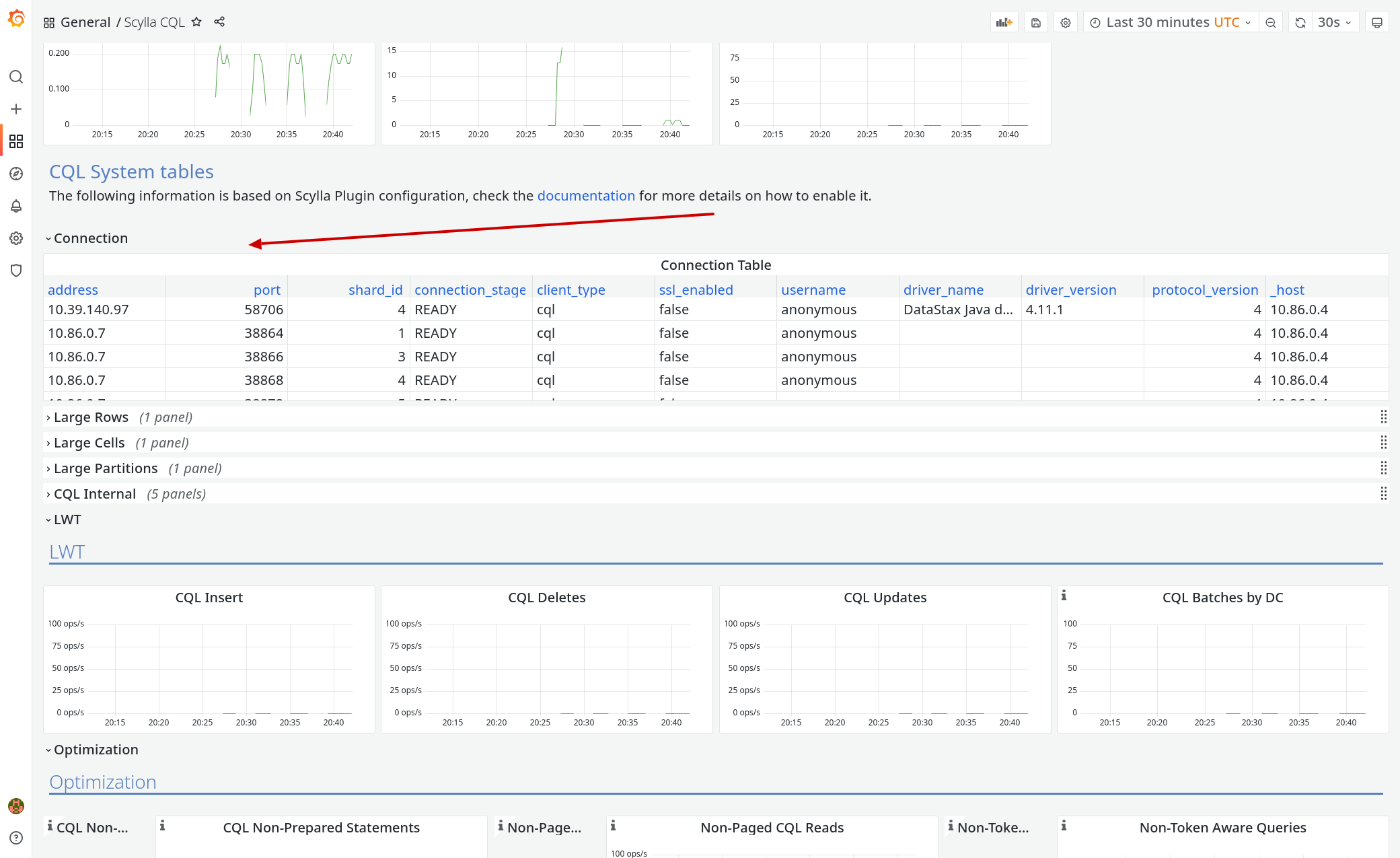
Task: Sort the Connection Table by port column
Action: click(x=267, y=289)
